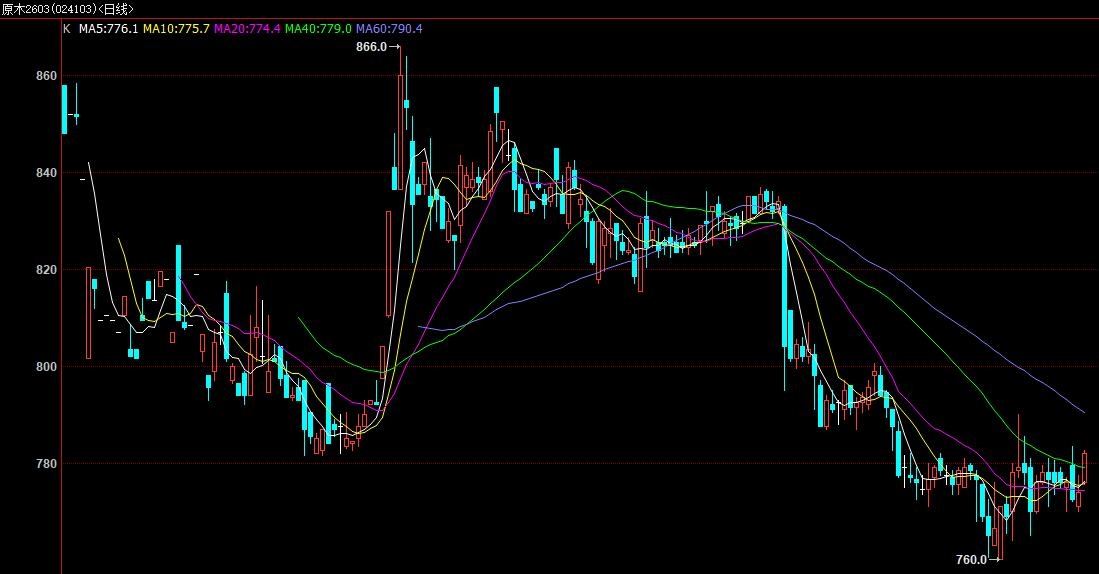Click the yellow MA10:775.7 legend
The width and height of the screenshot is (1099, 574).
176,29
